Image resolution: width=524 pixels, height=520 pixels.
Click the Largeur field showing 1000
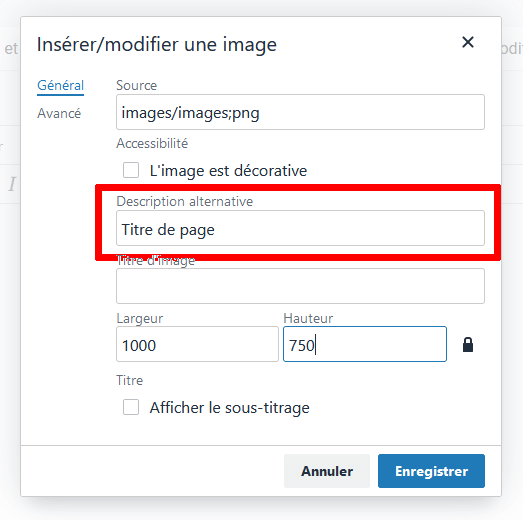197,344
